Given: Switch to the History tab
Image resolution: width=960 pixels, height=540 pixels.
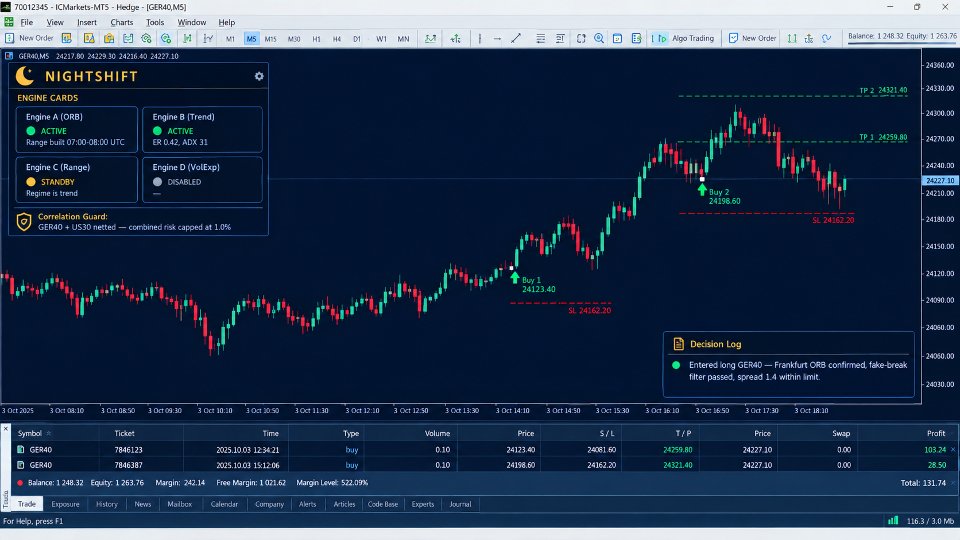Looking at the screenshot, I should (x=107, y=504).
